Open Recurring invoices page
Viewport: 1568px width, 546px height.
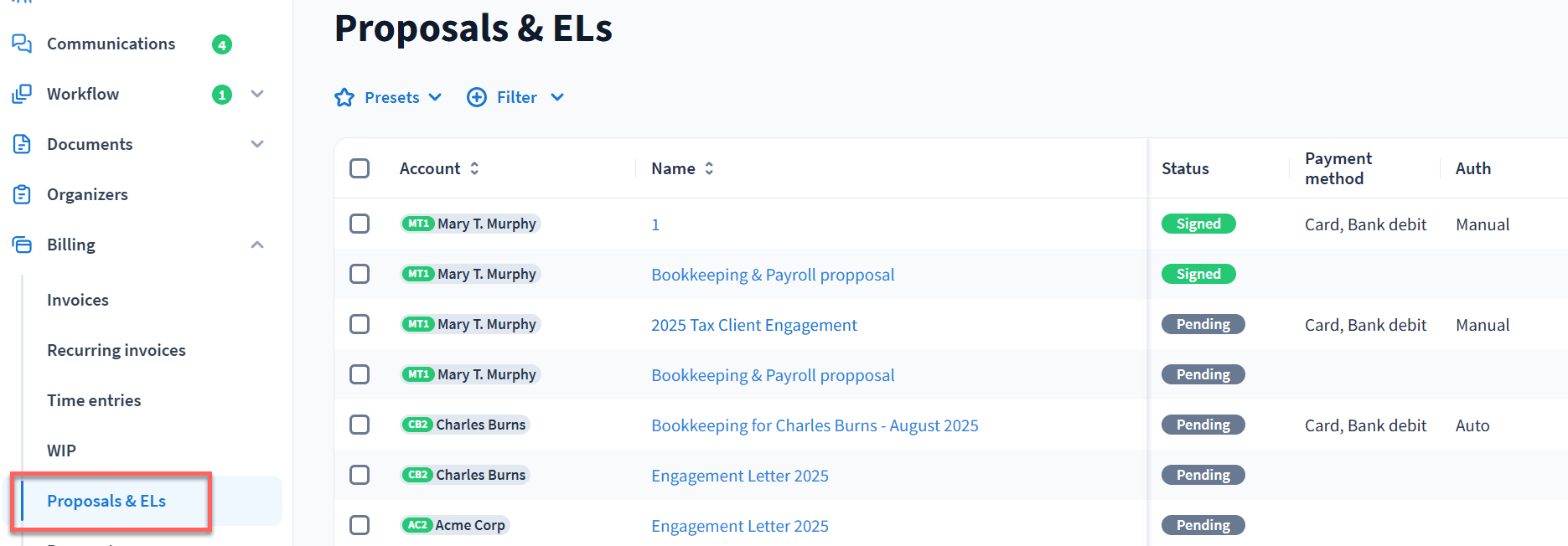116,350
